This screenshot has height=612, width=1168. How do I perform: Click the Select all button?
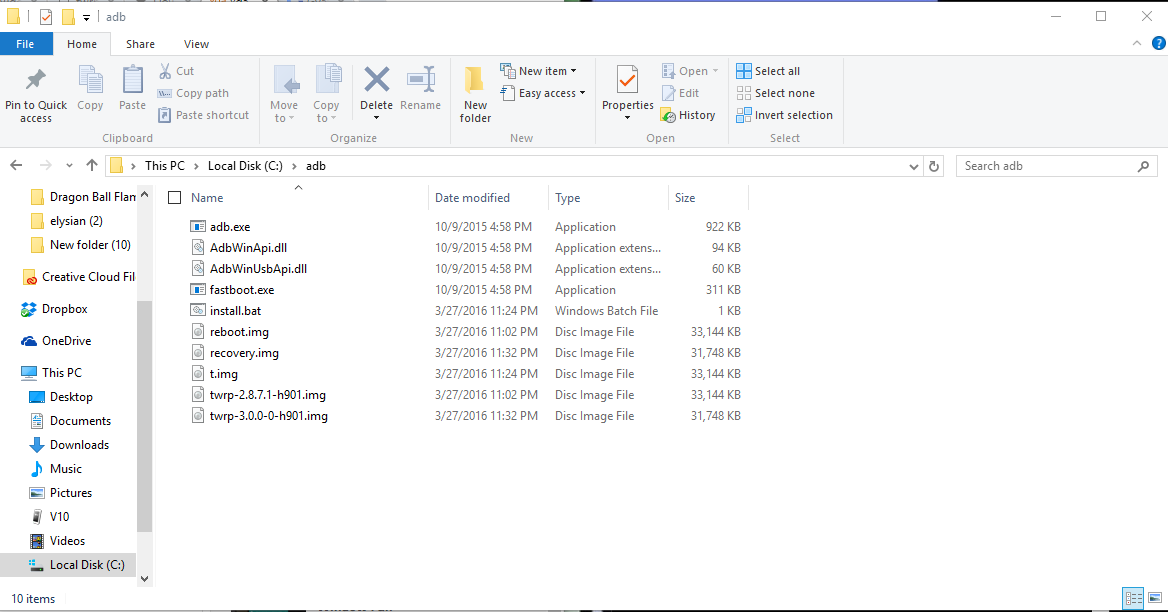[x=768, y=70]
